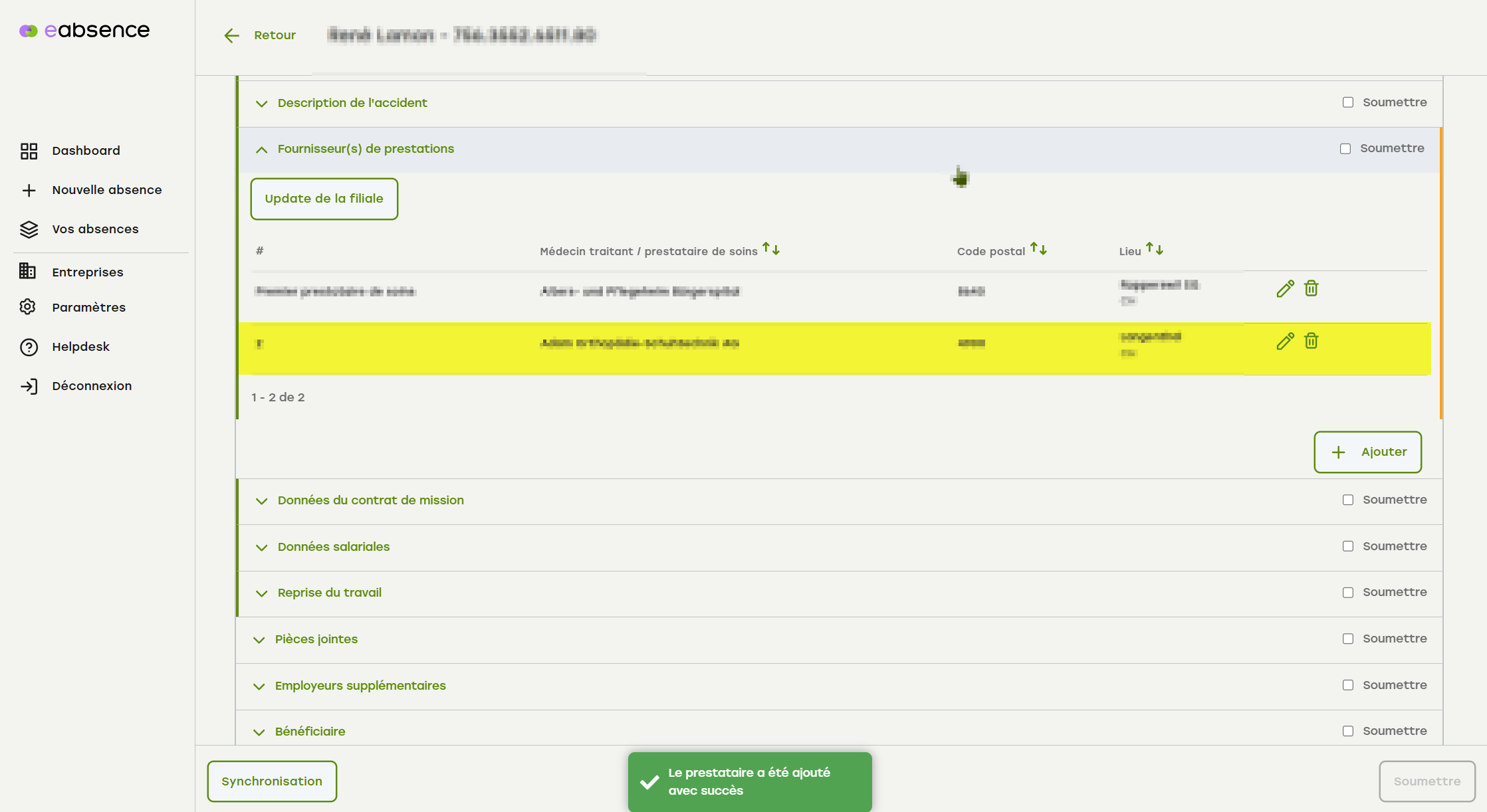The height and width of the screenshot is (812, 1487).
Task: Edit the yellow highlighted provider row
Action: [1285, 342]
